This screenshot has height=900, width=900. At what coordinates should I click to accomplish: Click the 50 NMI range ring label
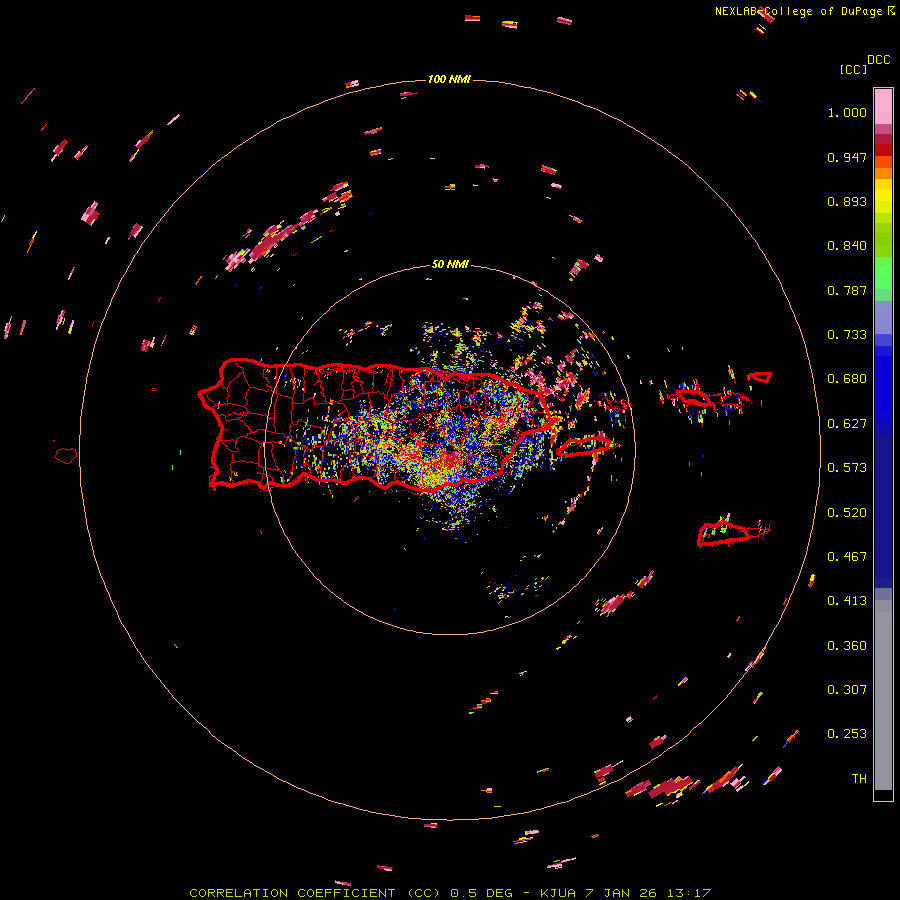[450, 264]
